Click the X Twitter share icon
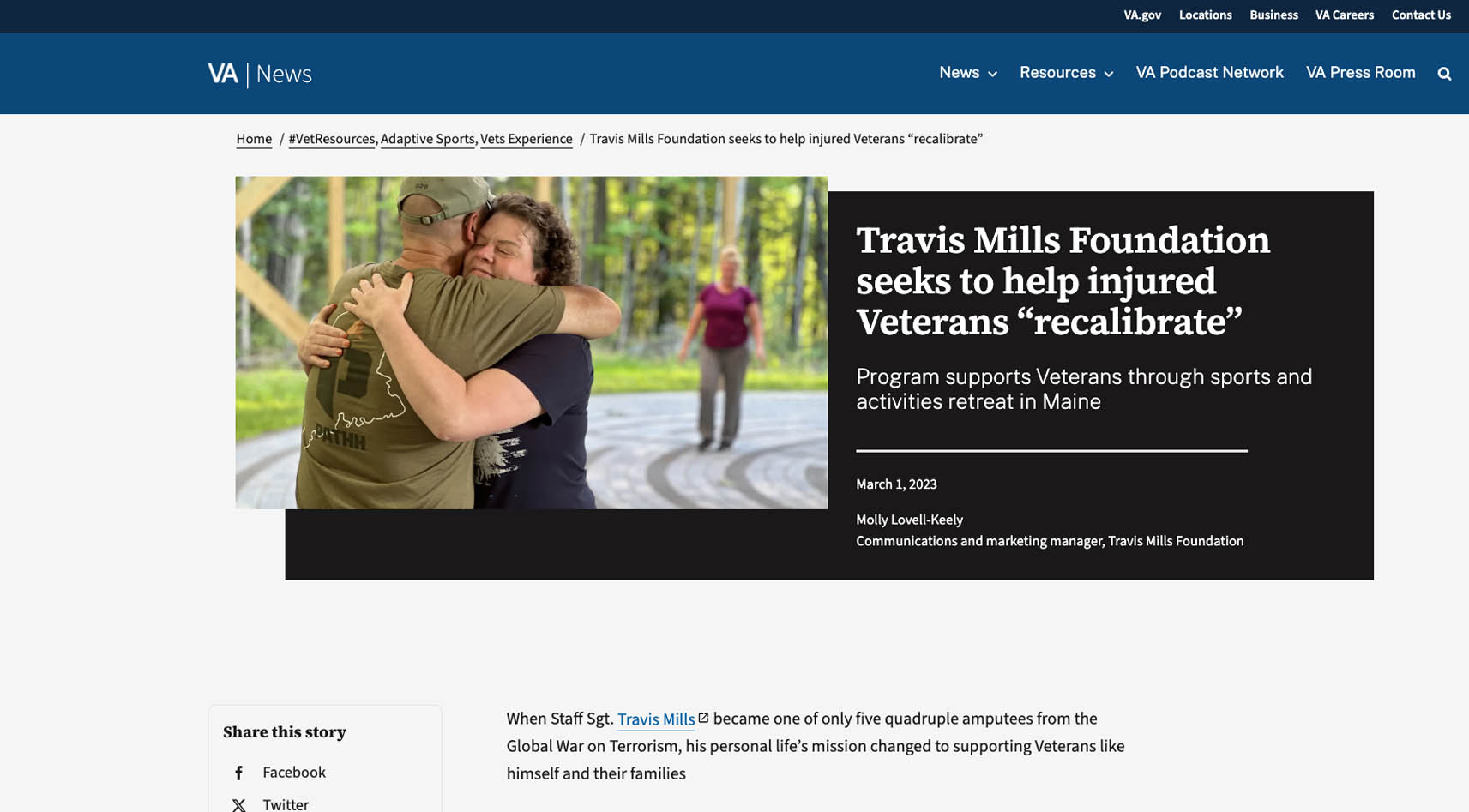Viewport: 1469px width, 812px height. point(239,805)
